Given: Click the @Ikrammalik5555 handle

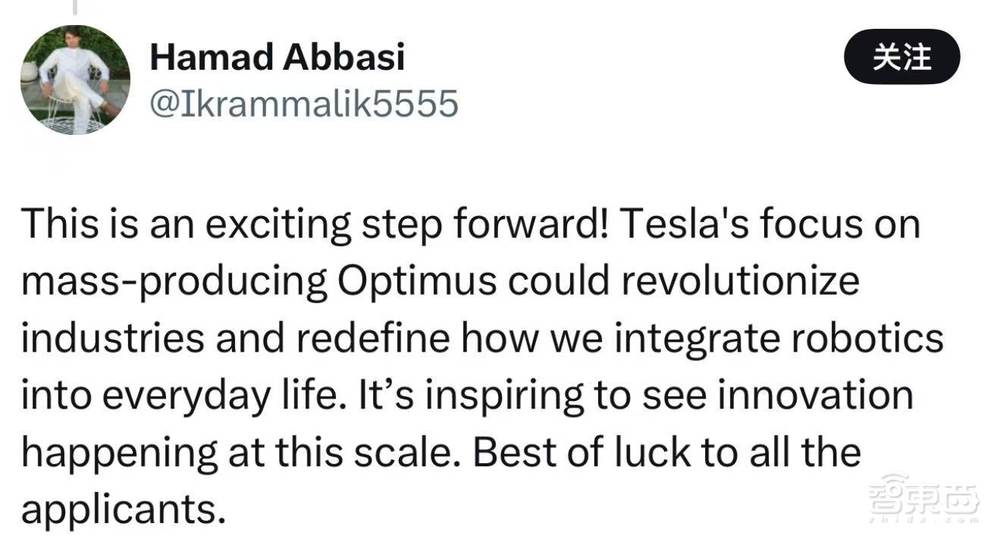Looking at the screenshot, I should point(303,103).
